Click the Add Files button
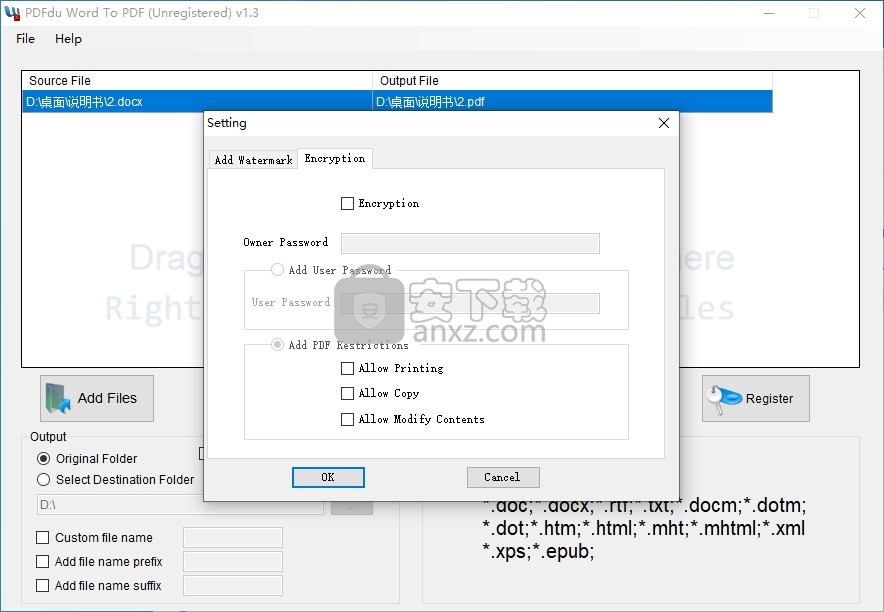The image size is (884, 612). [x=96, y=398]
